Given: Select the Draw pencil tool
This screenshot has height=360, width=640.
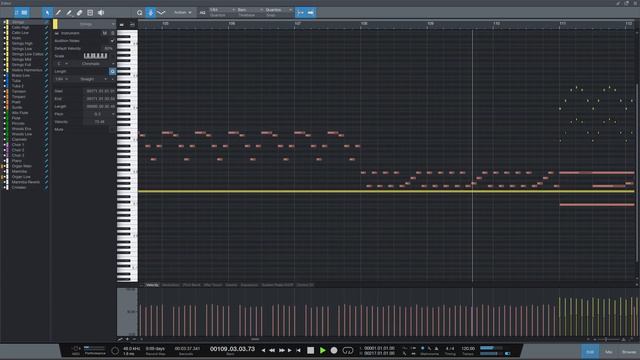Looking at the screenshot, I should (58, 13).
